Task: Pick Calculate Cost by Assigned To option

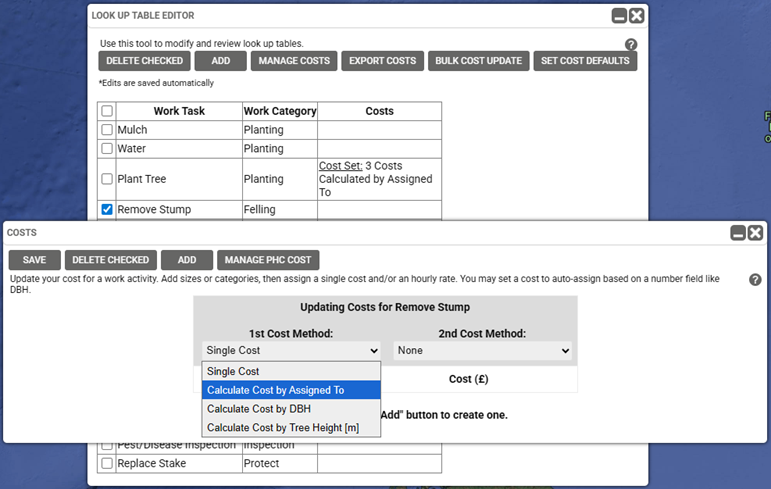Action: (x=275, y=390)
